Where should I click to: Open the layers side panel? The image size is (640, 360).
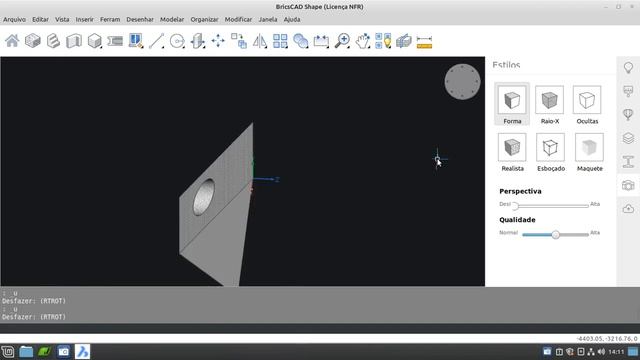[628, 138]
